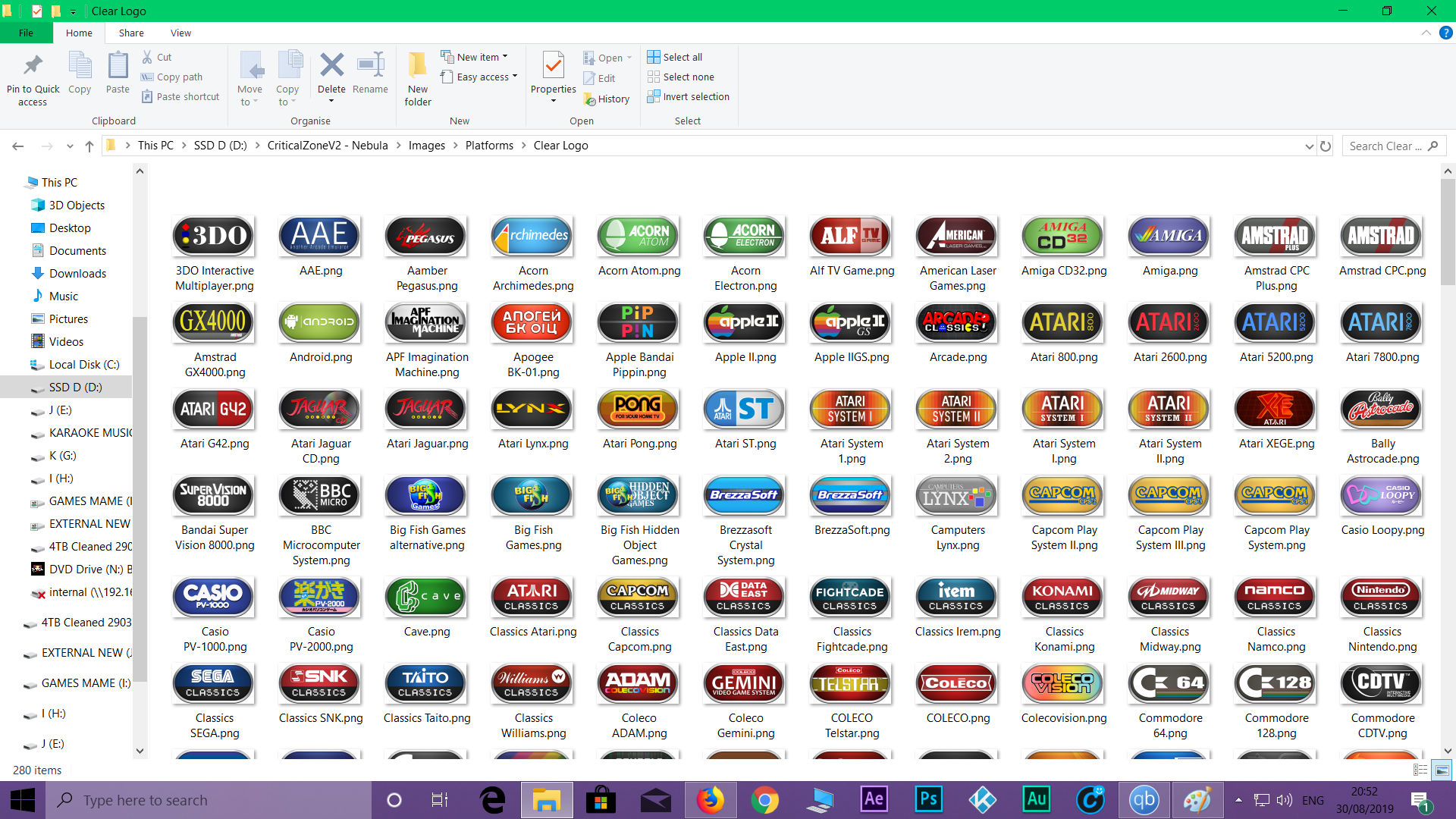1456x819 pixels.
Task: Click Paste shortcut button
Action: pyautogui.click(x=180, y=96)
